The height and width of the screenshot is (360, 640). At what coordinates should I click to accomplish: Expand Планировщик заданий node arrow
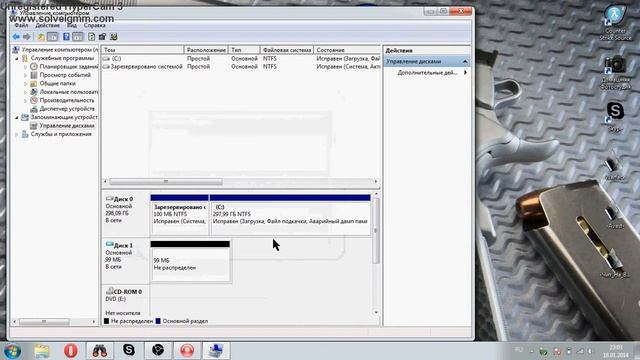[25, 67]
